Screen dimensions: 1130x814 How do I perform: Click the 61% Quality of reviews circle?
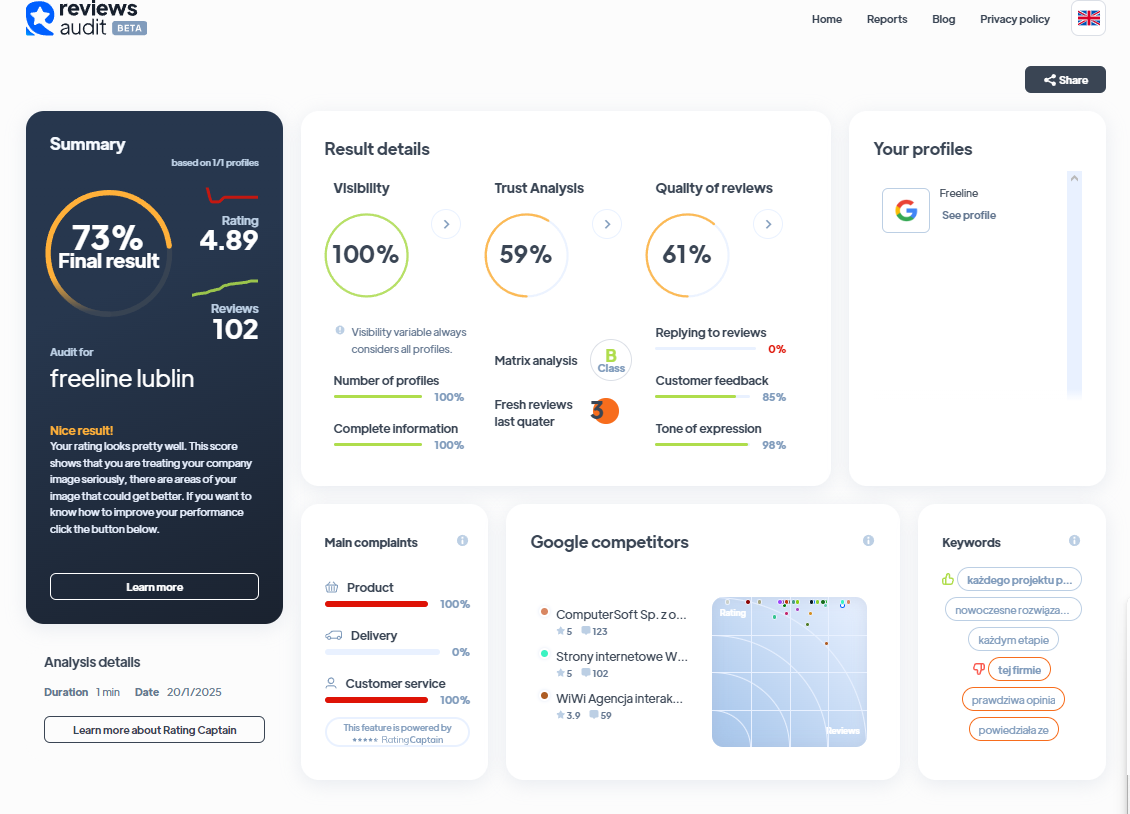tap(688, 255)
